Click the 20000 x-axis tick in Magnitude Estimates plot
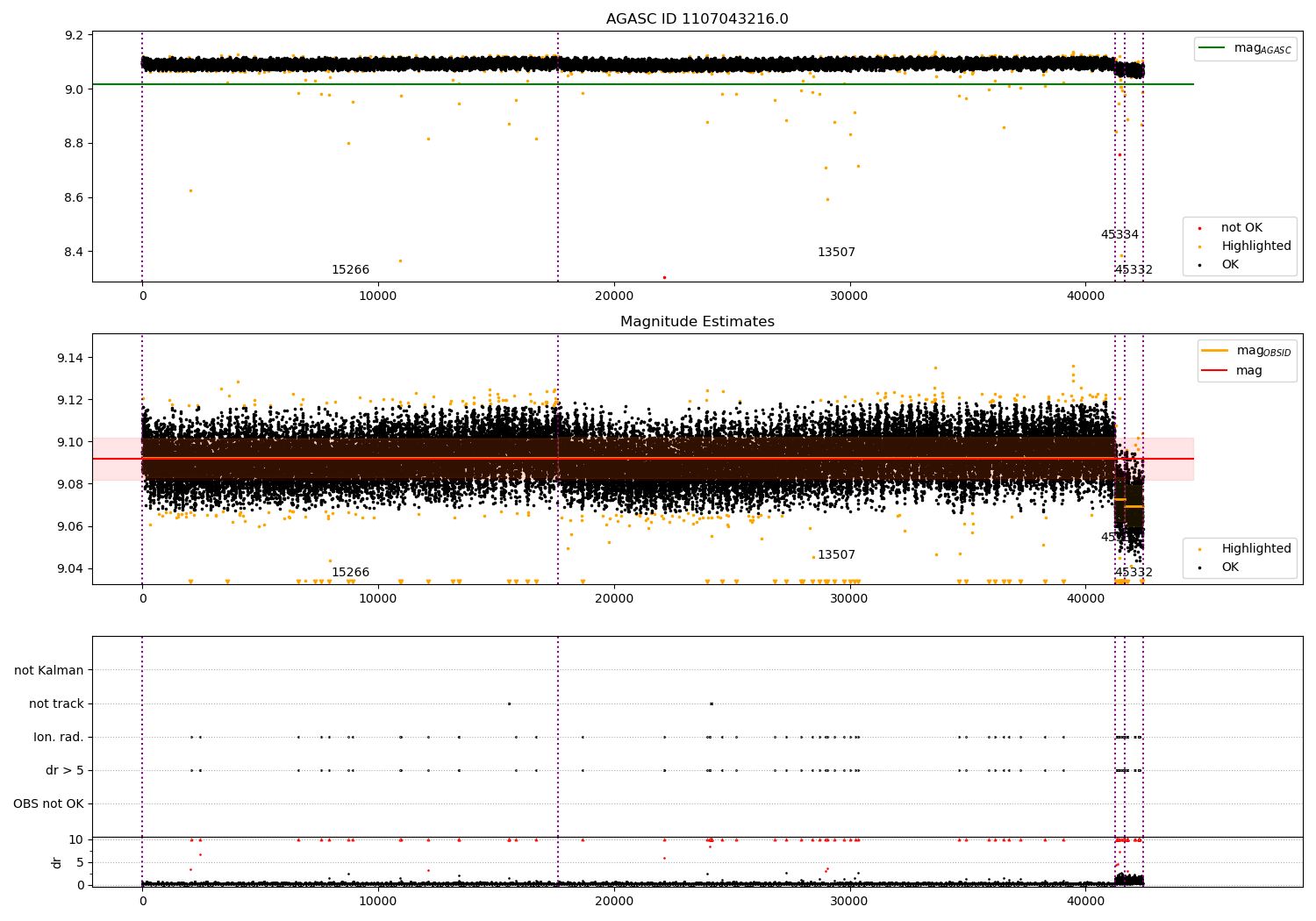This screenshot has height=921, width=1316. (x=614, y=599)
